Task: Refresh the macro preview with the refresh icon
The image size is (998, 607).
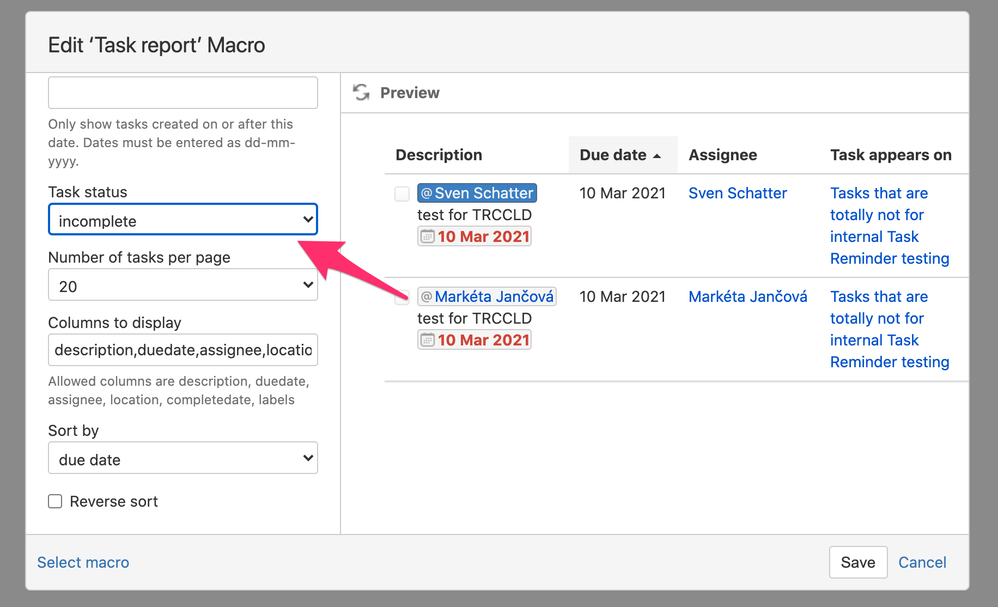Action: click(x=362, y=93)
